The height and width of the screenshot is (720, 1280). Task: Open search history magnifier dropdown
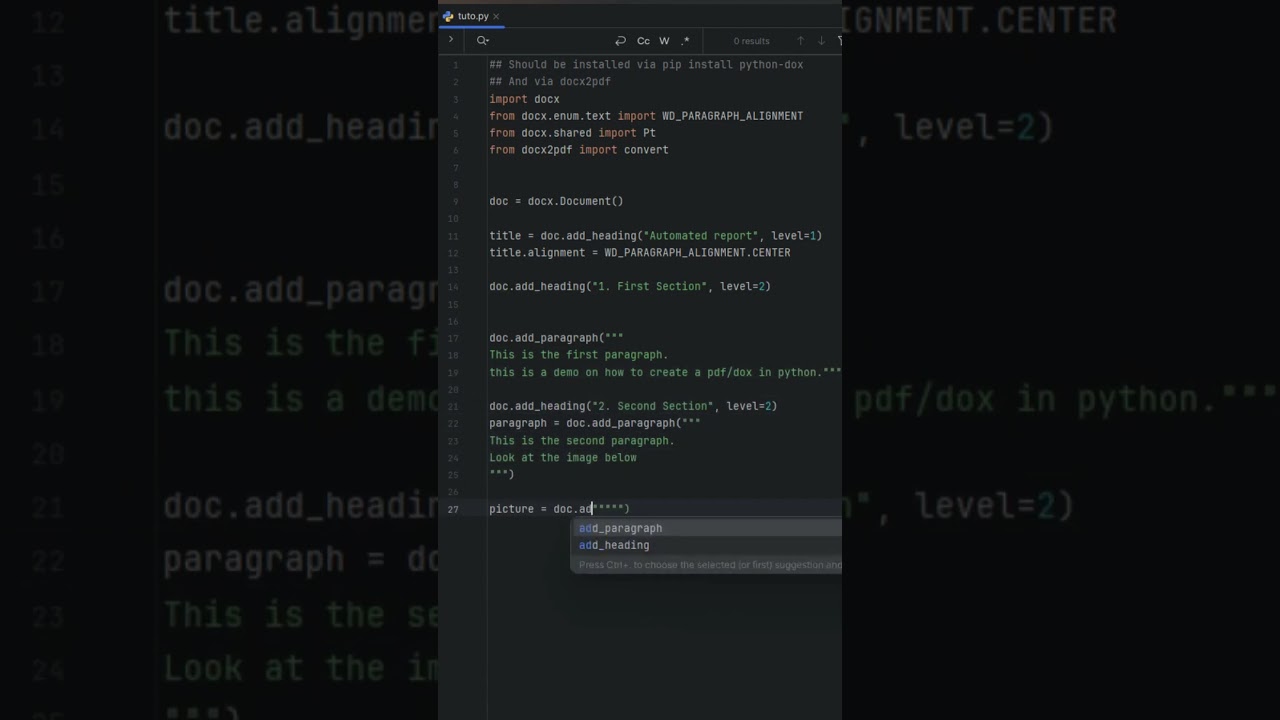coord(483,41)
